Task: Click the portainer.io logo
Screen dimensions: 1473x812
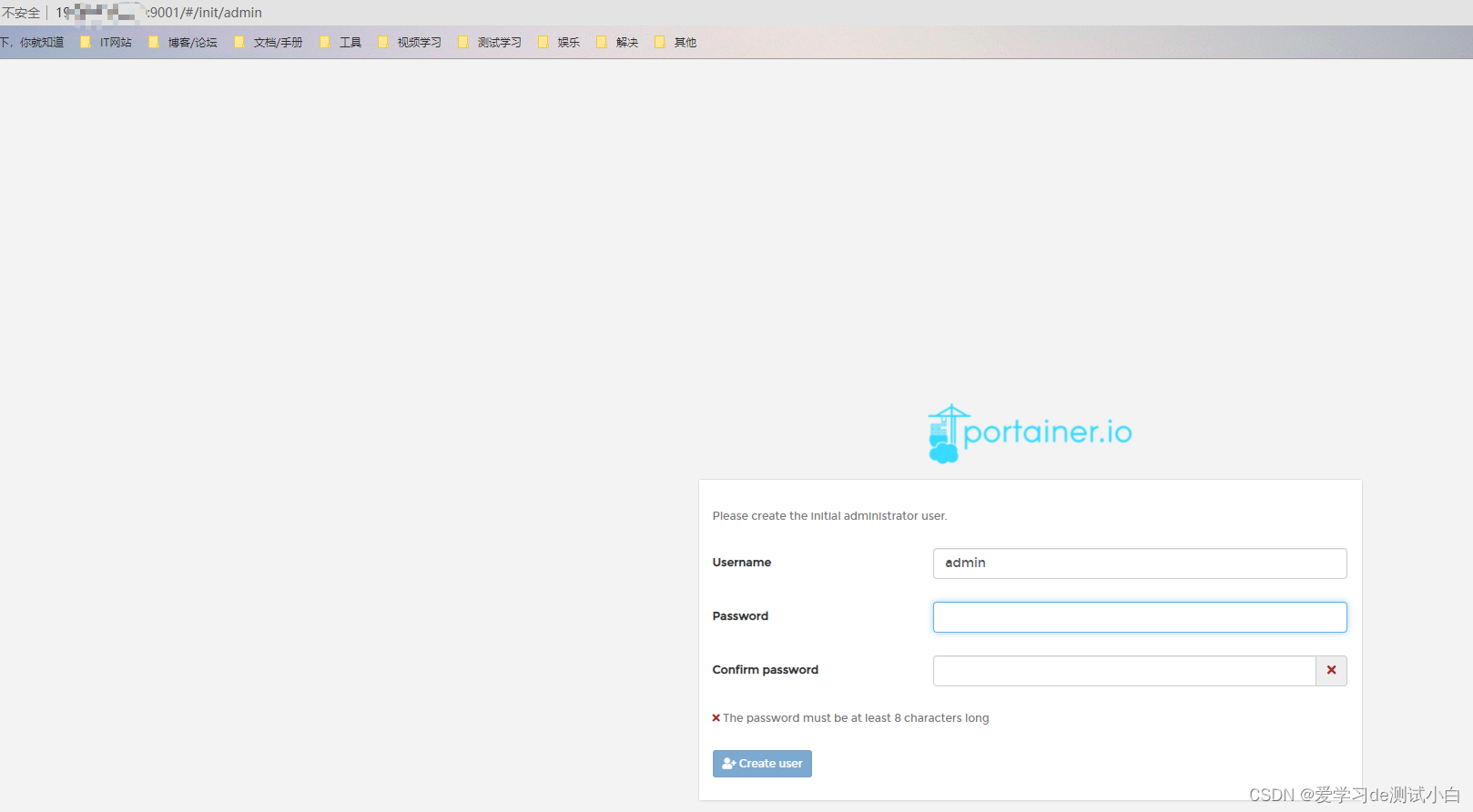Action: (x=1030, y=433)
